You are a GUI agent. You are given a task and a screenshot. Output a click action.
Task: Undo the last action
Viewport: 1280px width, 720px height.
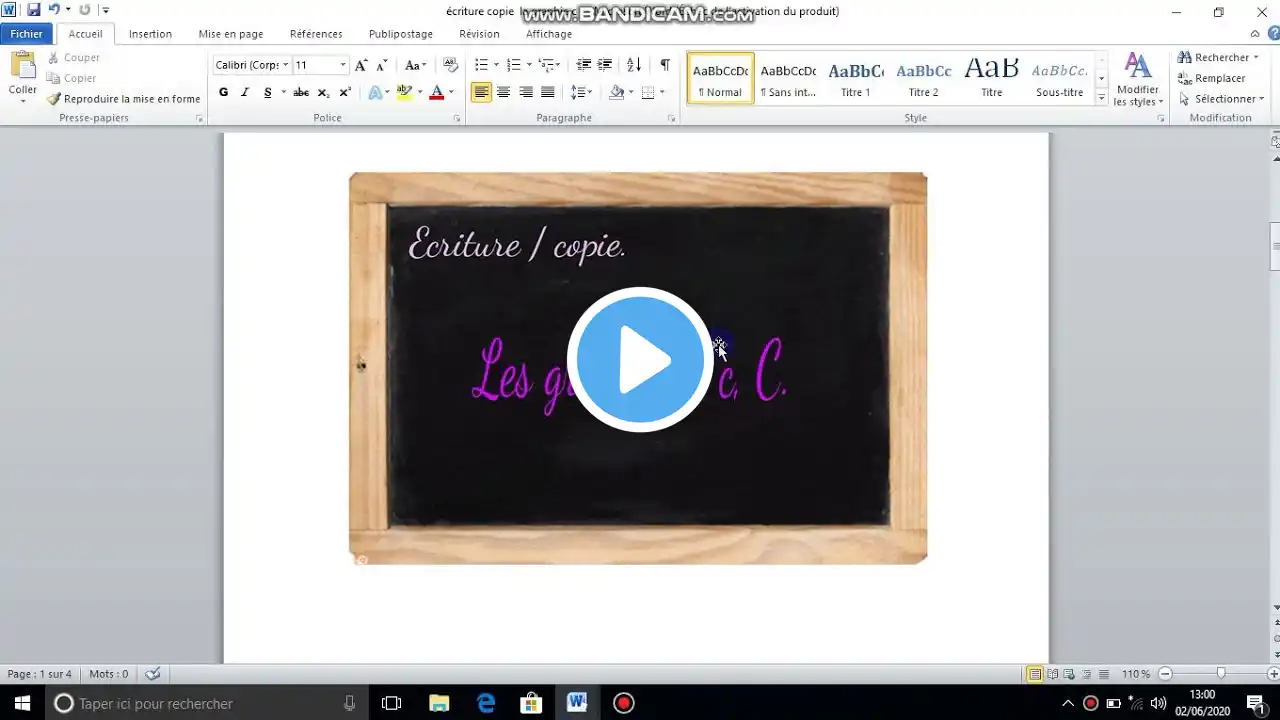coord(54,10)
